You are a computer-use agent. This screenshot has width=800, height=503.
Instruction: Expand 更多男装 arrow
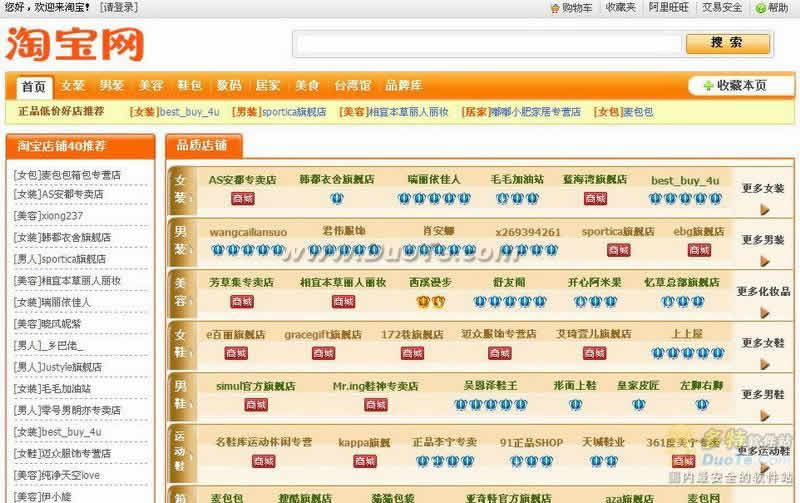764,261
